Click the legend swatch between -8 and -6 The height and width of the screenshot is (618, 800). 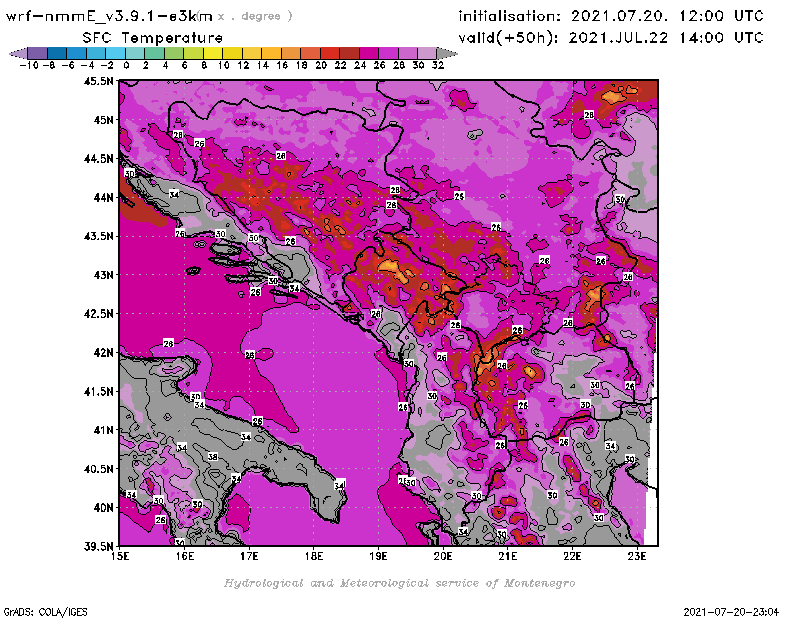[x=57, y=53]
